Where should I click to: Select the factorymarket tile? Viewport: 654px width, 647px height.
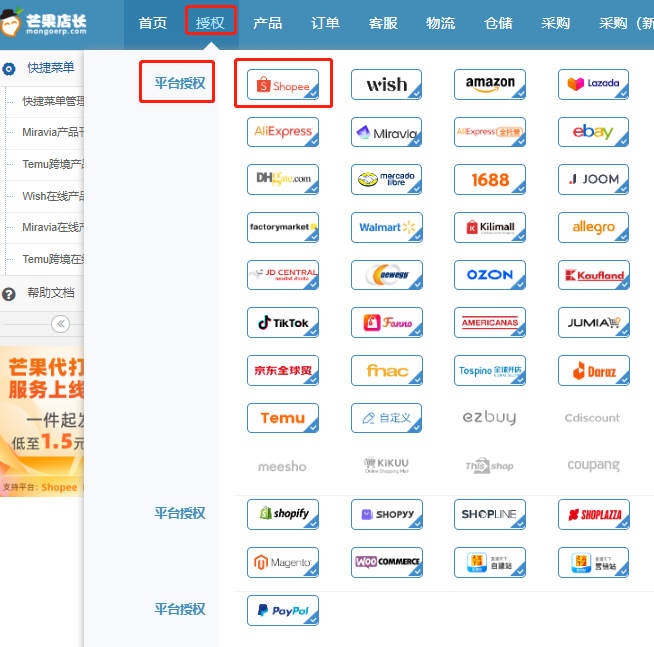point(283,227)
